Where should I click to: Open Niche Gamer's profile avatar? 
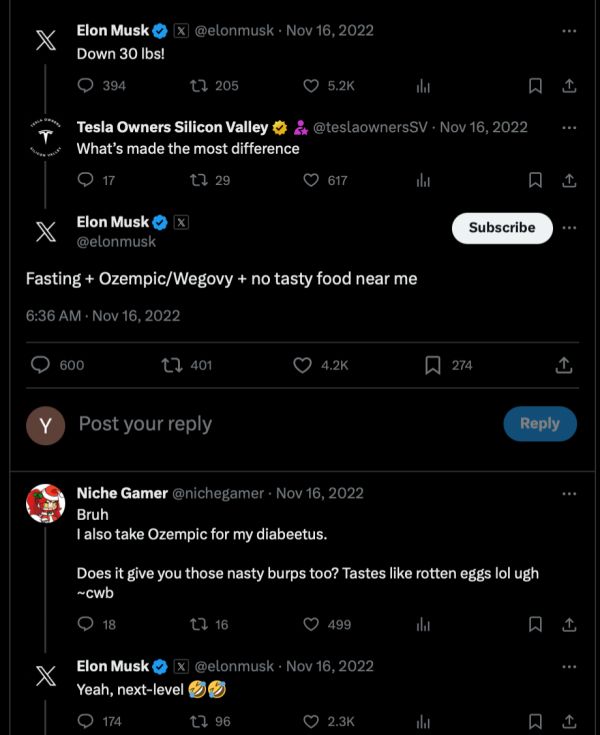[x=45, y=503]
